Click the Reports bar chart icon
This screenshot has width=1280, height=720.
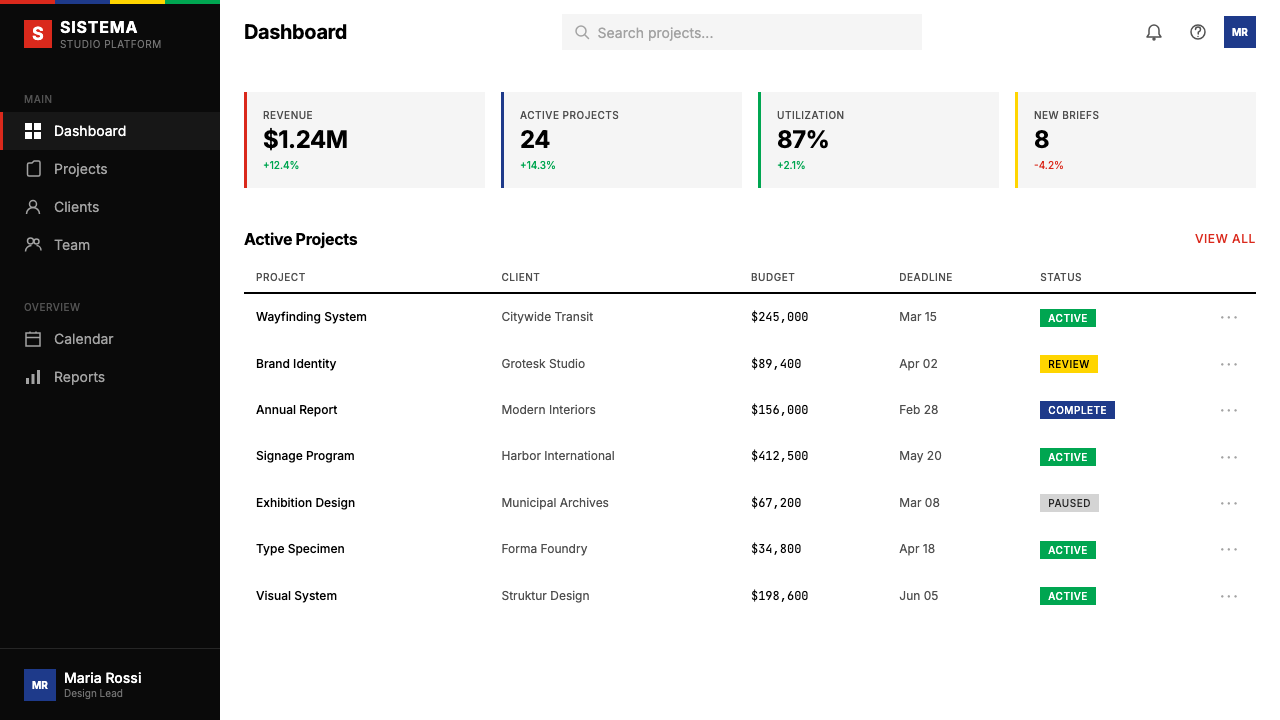click(33, 377)
